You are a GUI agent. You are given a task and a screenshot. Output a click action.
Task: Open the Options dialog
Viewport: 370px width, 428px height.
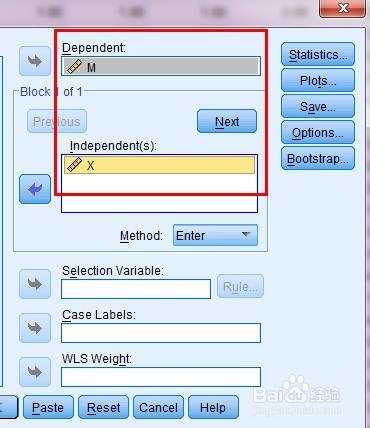318,132
